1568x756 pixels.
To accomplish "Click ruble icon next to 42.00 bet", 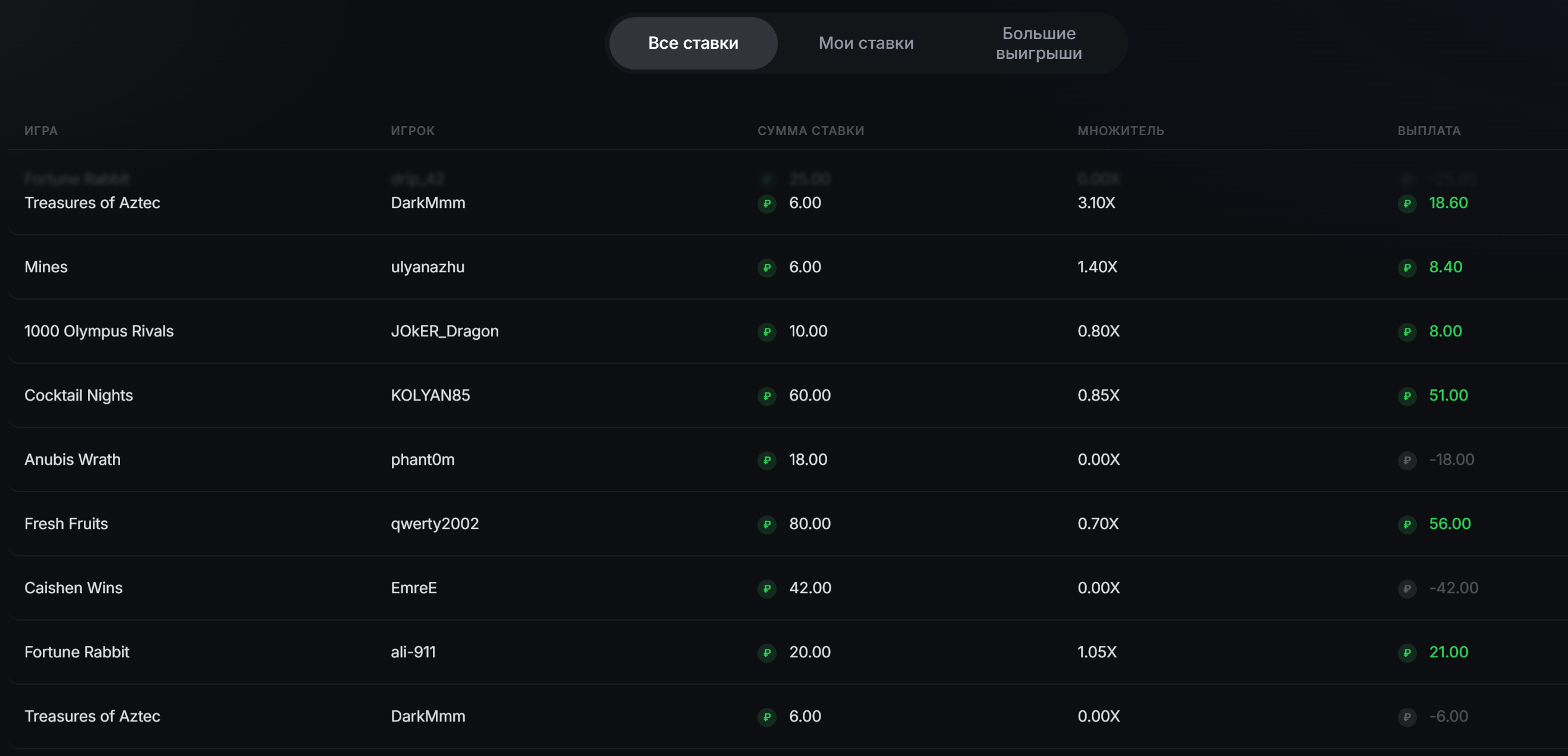I will [x=767, y=588].
